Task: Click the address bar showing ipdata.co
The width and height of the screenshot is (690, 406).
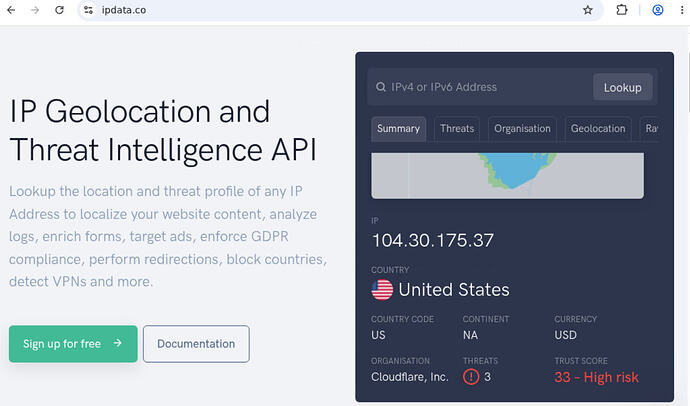Action: pos(339,10)
